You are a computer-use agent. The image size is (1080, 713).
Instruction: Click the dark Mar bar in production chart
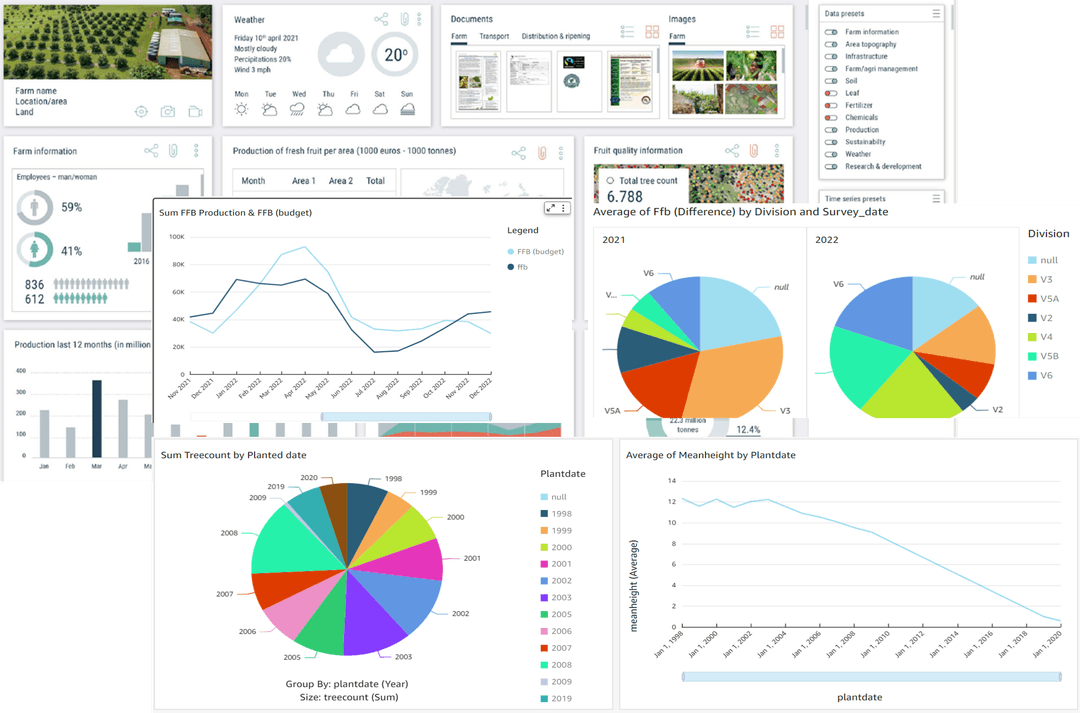[96, 419]
